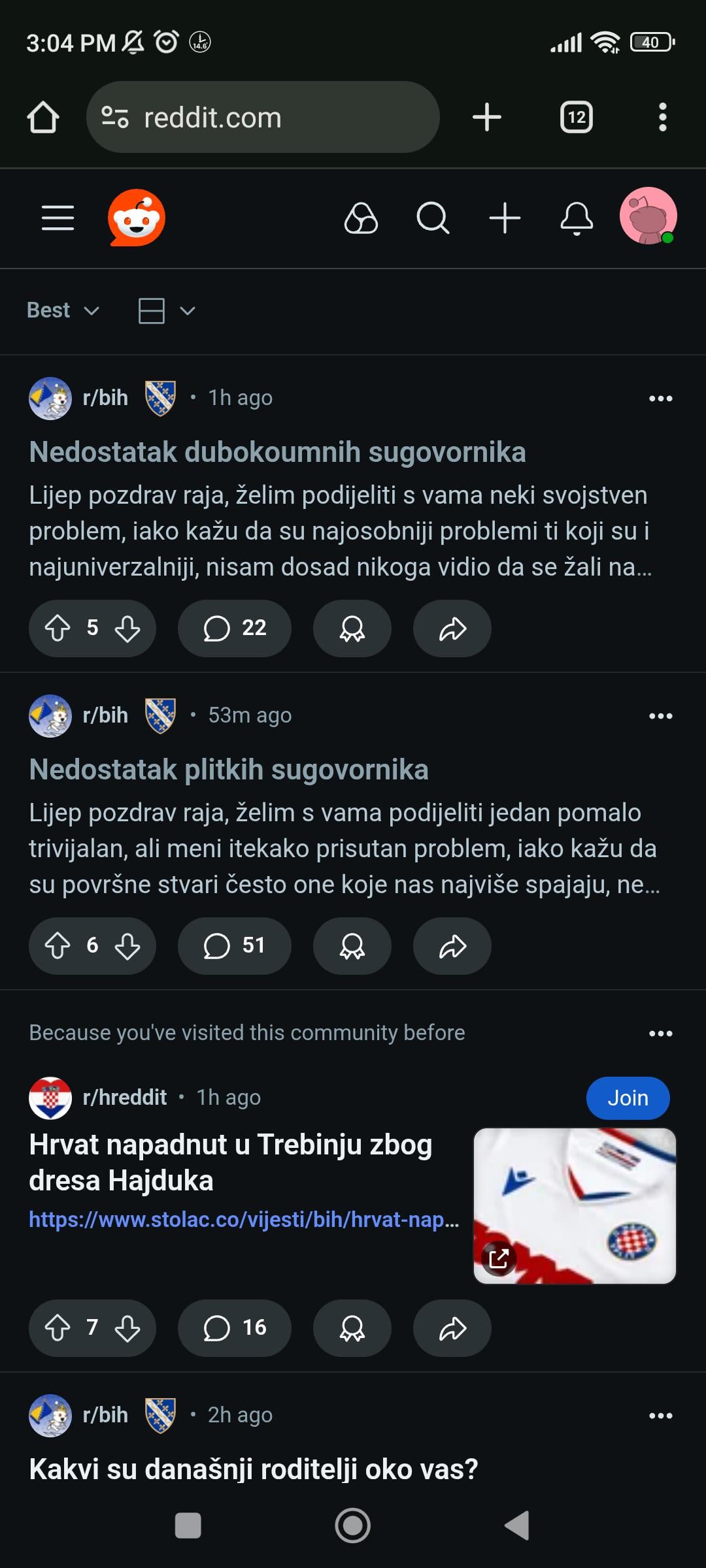Open Reddit search magnifier
The width and height of the screenshot is (706, 1568).
pyautogui.click(x=433, y=218)
